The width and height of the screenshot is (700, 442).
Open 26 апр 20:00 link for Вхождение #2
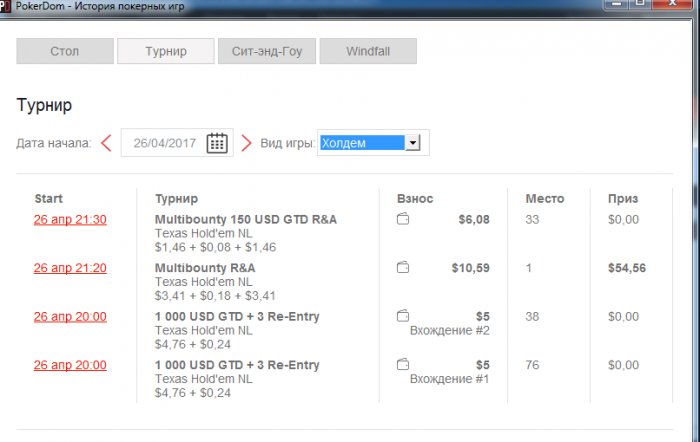click(x=70, y=317)
